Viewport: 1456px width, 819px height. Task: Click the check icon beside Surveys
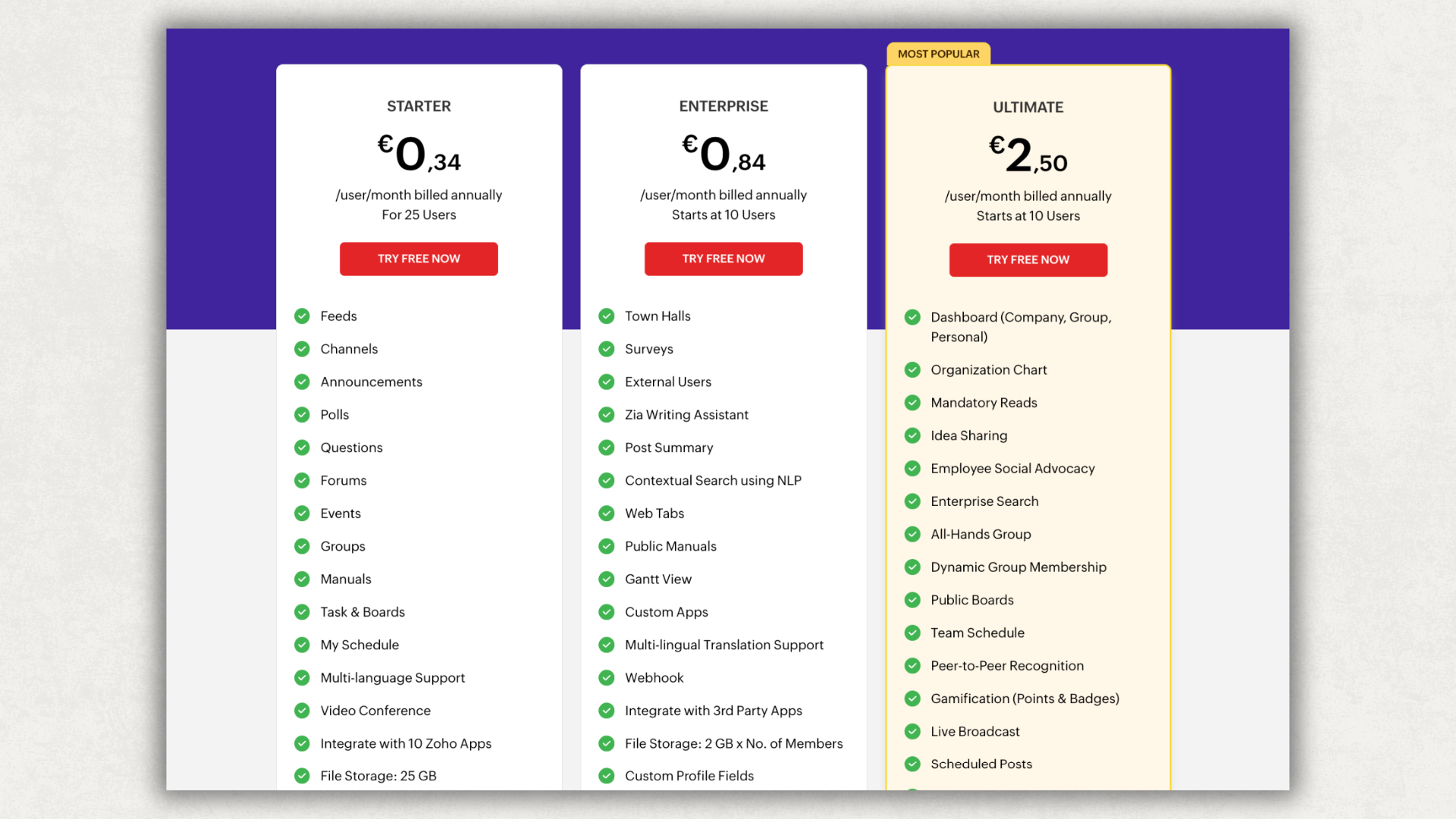607,349
